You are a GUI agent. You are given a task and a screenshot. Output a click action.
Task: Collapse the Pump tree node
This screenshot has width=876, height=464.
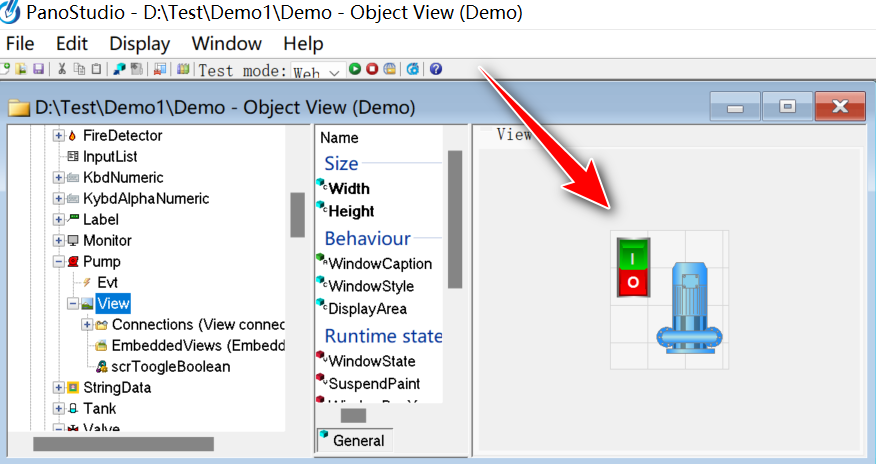58,261
